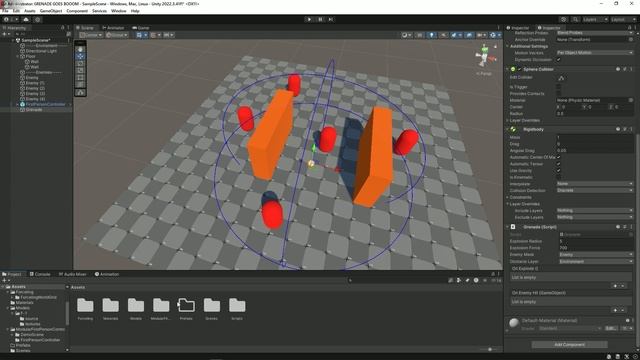640x360 pixels.
Task: Click the Explosion Radius input field
Action: coord(595,241)
